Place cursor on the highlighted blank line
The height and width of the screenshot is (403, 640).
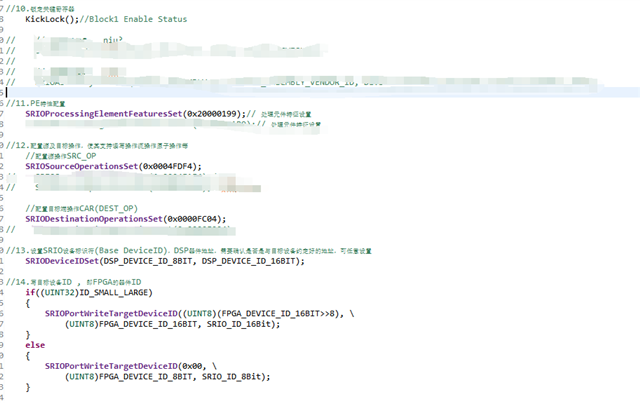[x=322, y=93]
